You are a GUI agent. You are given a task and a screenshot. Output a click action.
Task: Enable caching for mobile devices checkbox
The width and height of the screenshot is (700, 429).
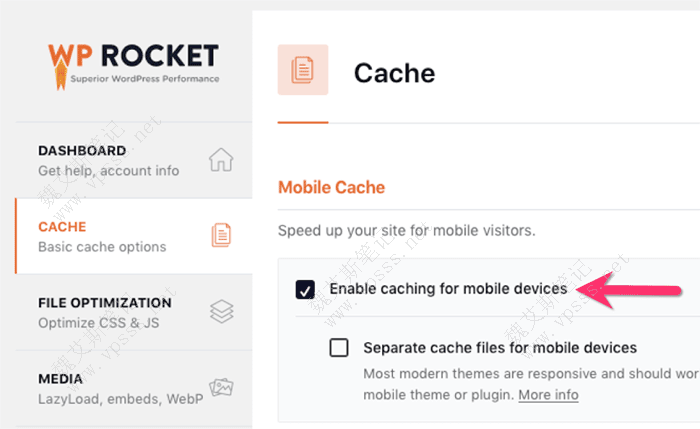click(x=306, y=290)
